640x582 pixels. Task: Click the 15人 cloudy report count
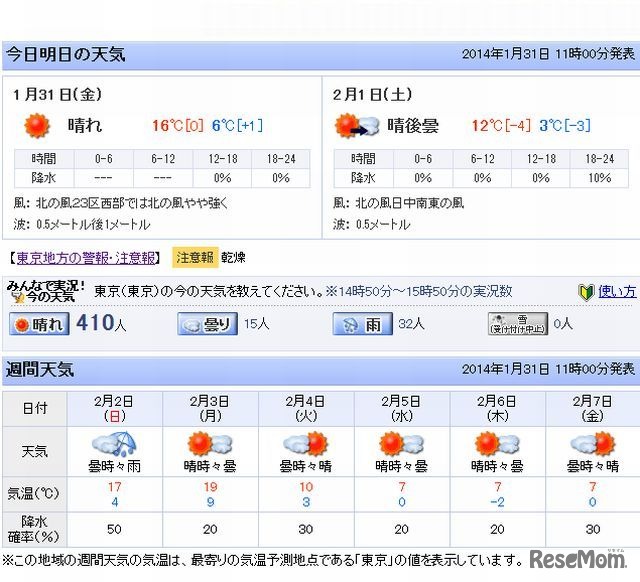pyautogui.click(x=257, y=324)
